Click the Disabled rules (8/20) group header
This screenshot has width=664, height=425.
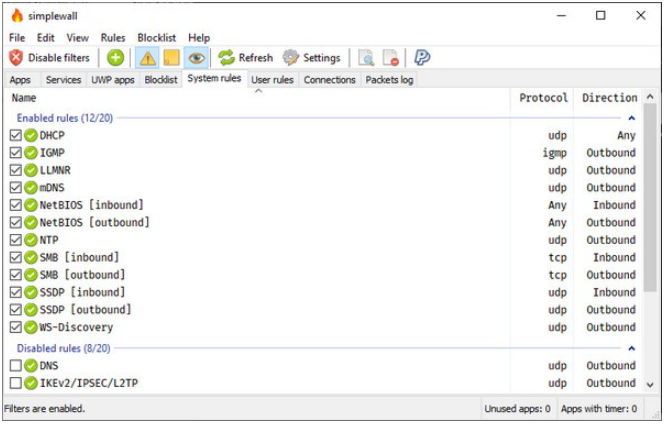point(64,348)
